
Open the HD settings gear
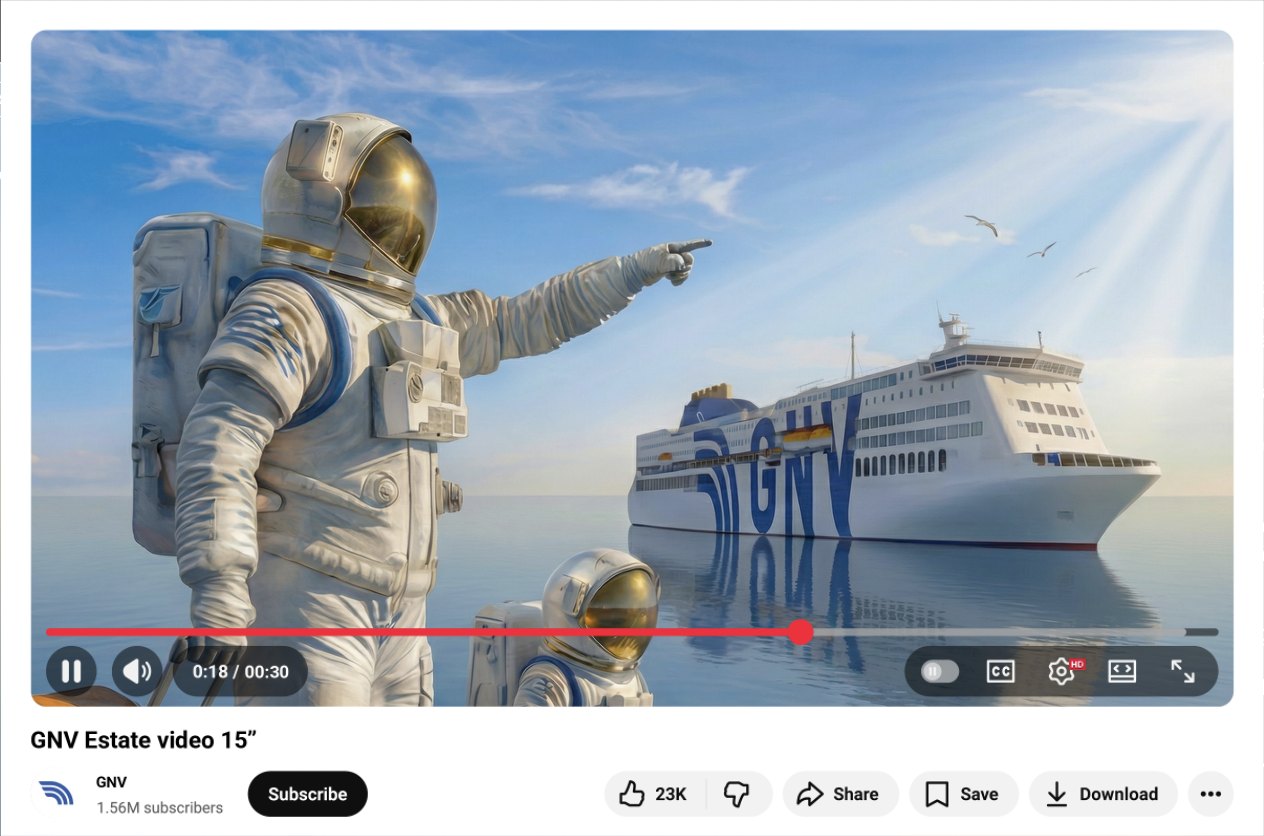tap(1062, 671)
